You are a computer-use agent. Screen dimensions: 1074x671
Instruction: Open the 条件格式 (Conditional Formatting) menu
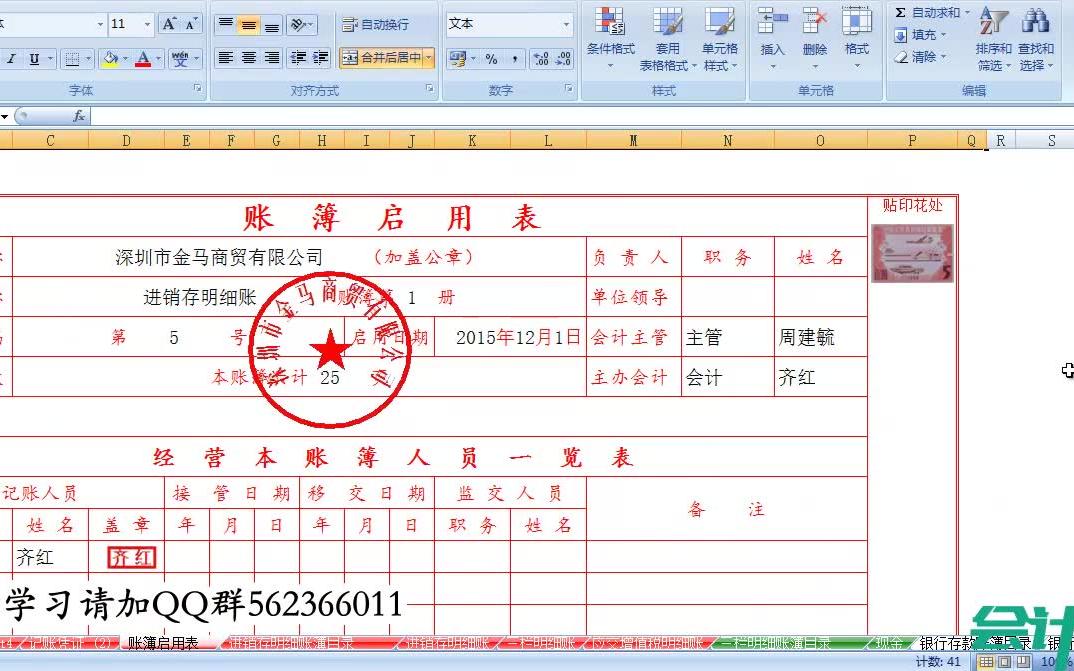click(x=611, y=40)
